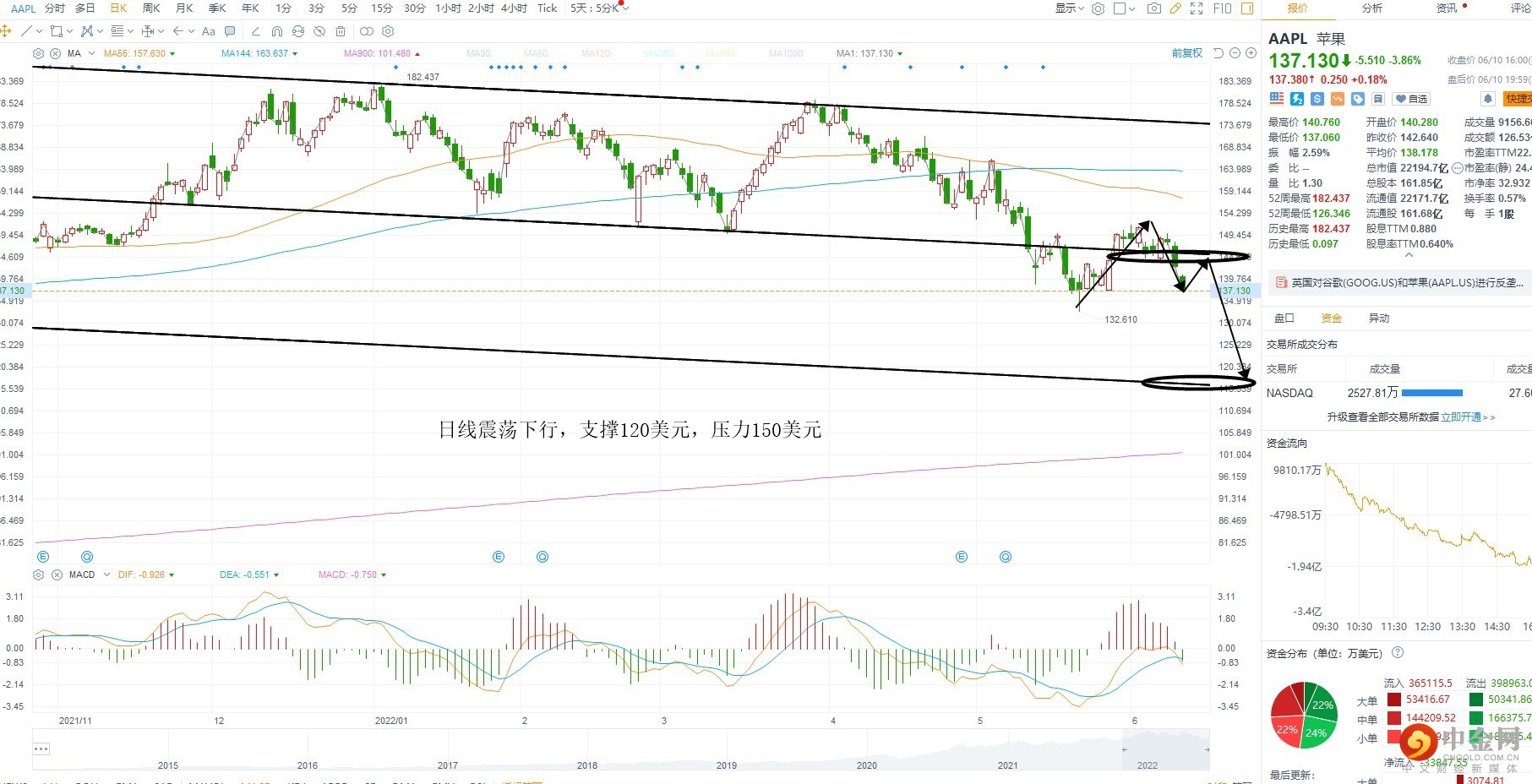Open the 分析 analysis tab

click(1372, 8)
